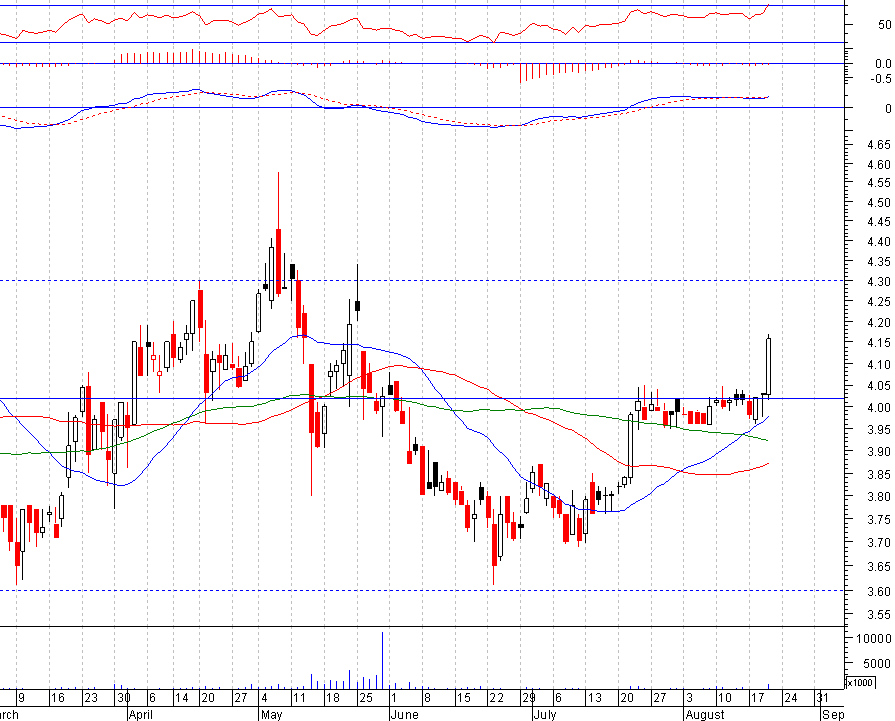Click the 50 label on the top oscillator scale
Image resolution: width=895 pixels, height=721 pixels.
884,25
